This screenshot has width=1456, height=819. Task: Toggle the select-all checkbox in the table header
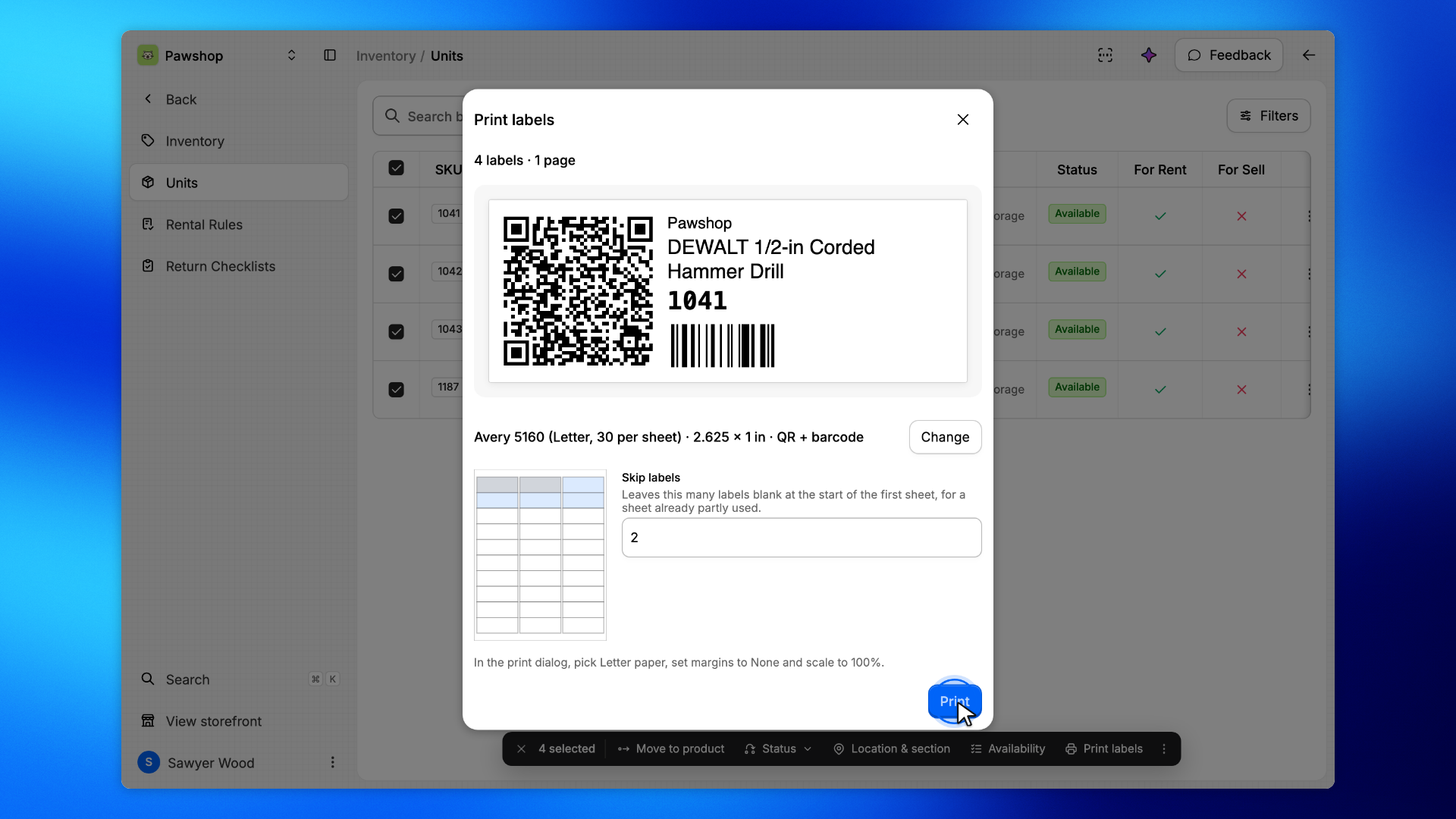396,168
